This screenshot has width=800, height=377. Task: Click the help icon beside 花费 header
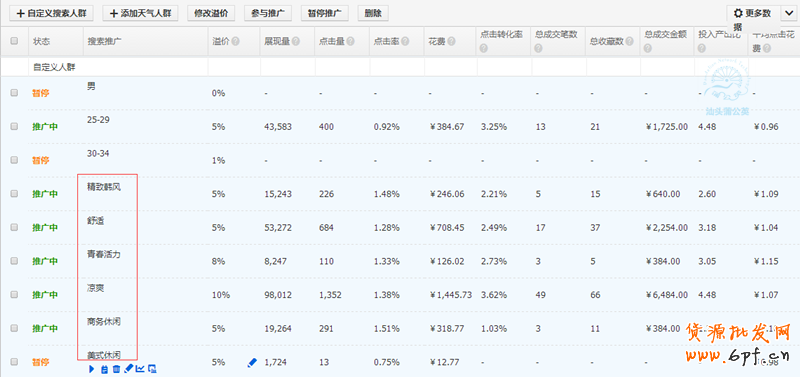tap(452, 41)
